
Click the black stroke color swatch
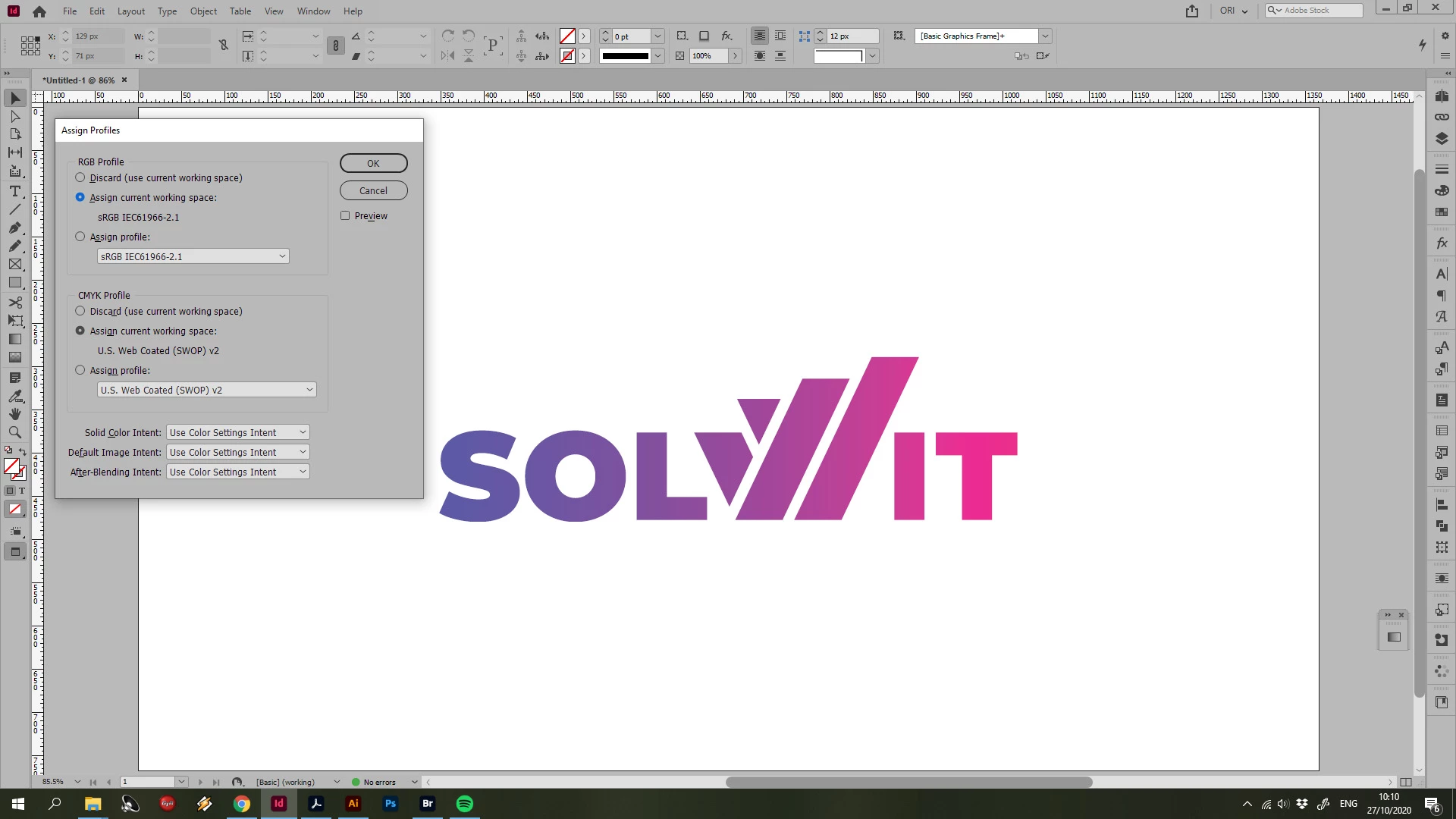625,55
